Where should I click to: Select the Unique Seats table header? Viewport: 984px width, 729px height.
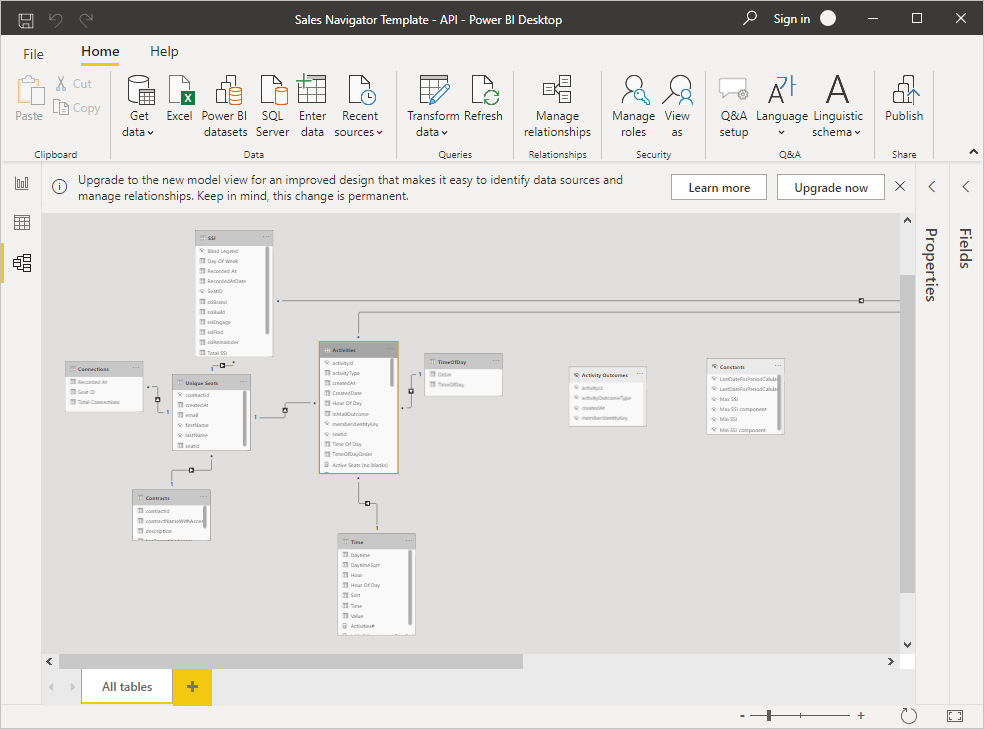point(211,383)
